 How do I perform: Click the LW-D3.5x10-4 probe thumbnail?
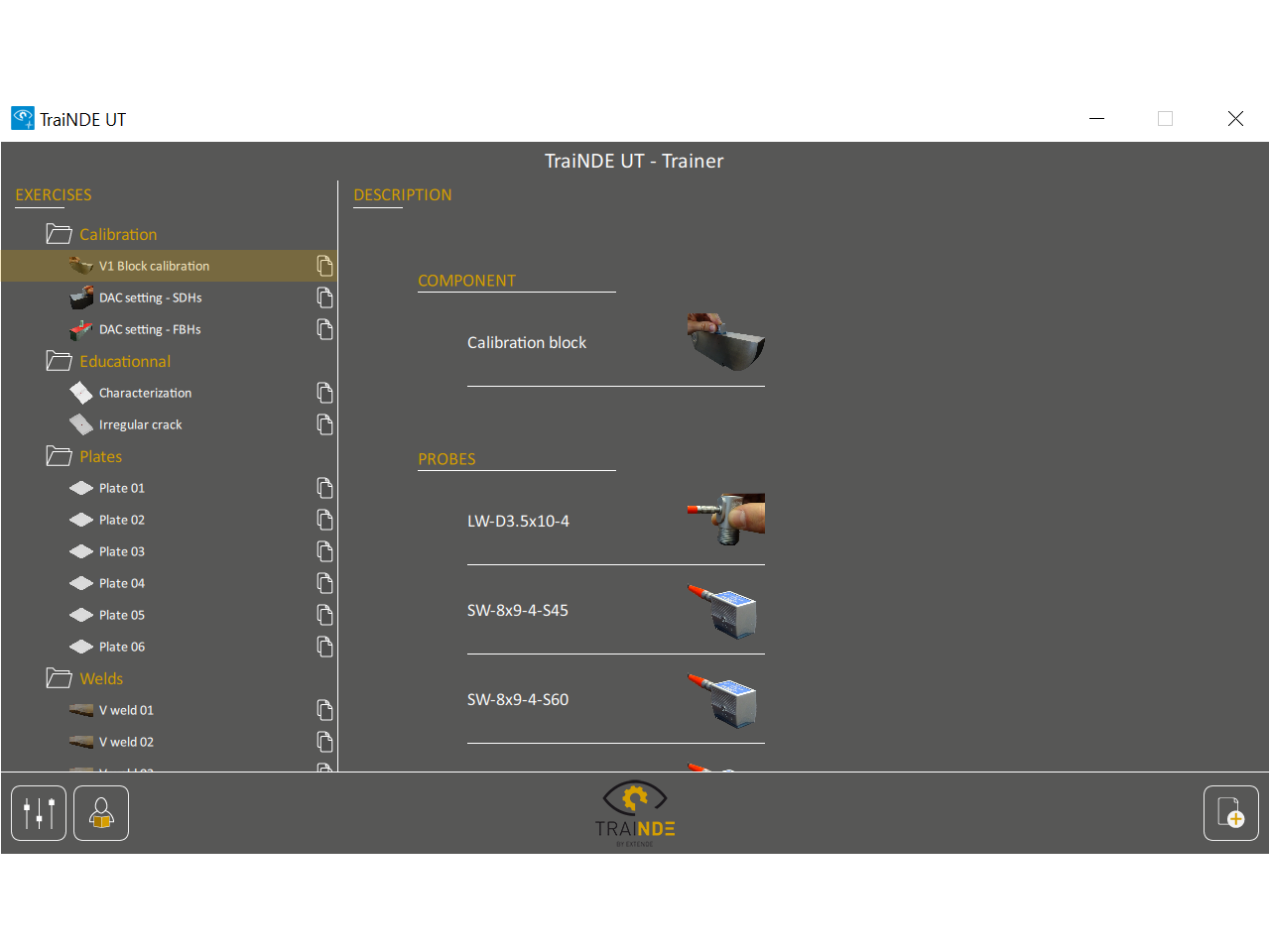tap(725, 520)
